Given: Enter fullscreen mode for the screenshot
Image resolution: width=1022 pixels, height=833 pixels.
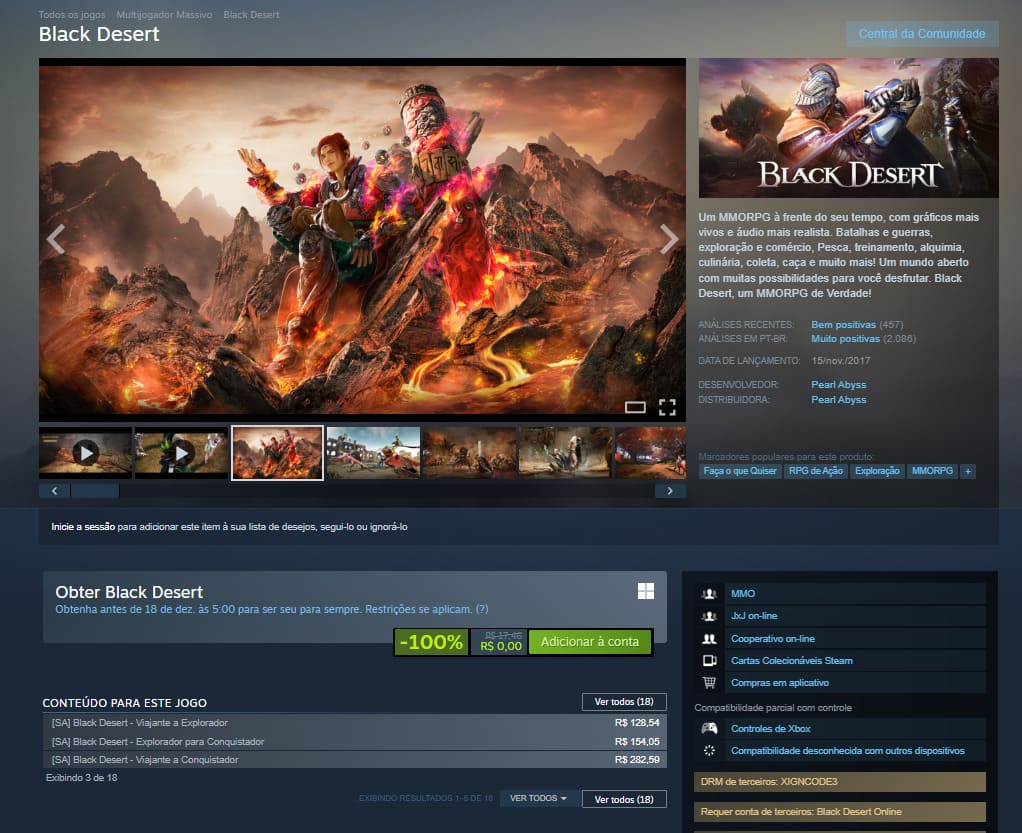Looking at the screenshot, I should (x=667, y=407).
